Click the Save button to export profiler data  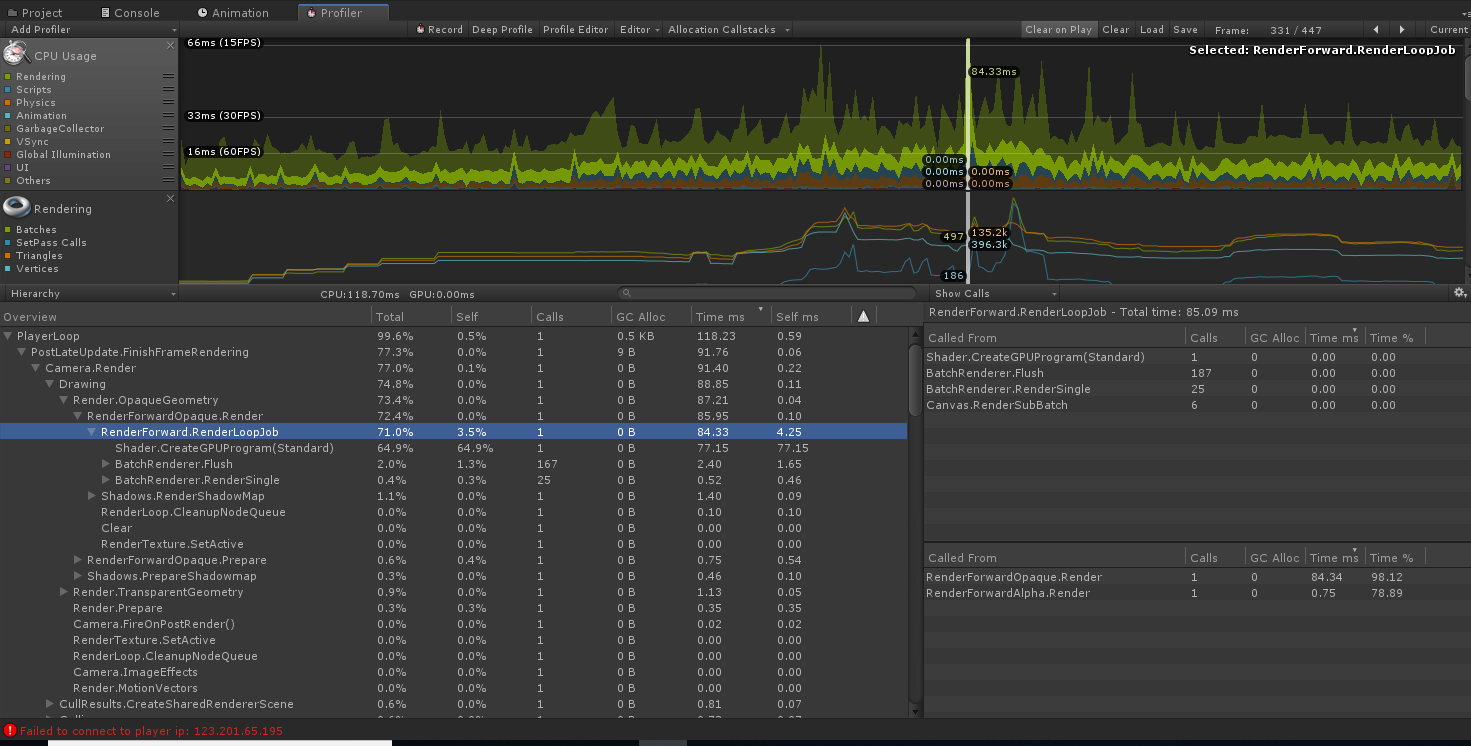coord(1185,29)
